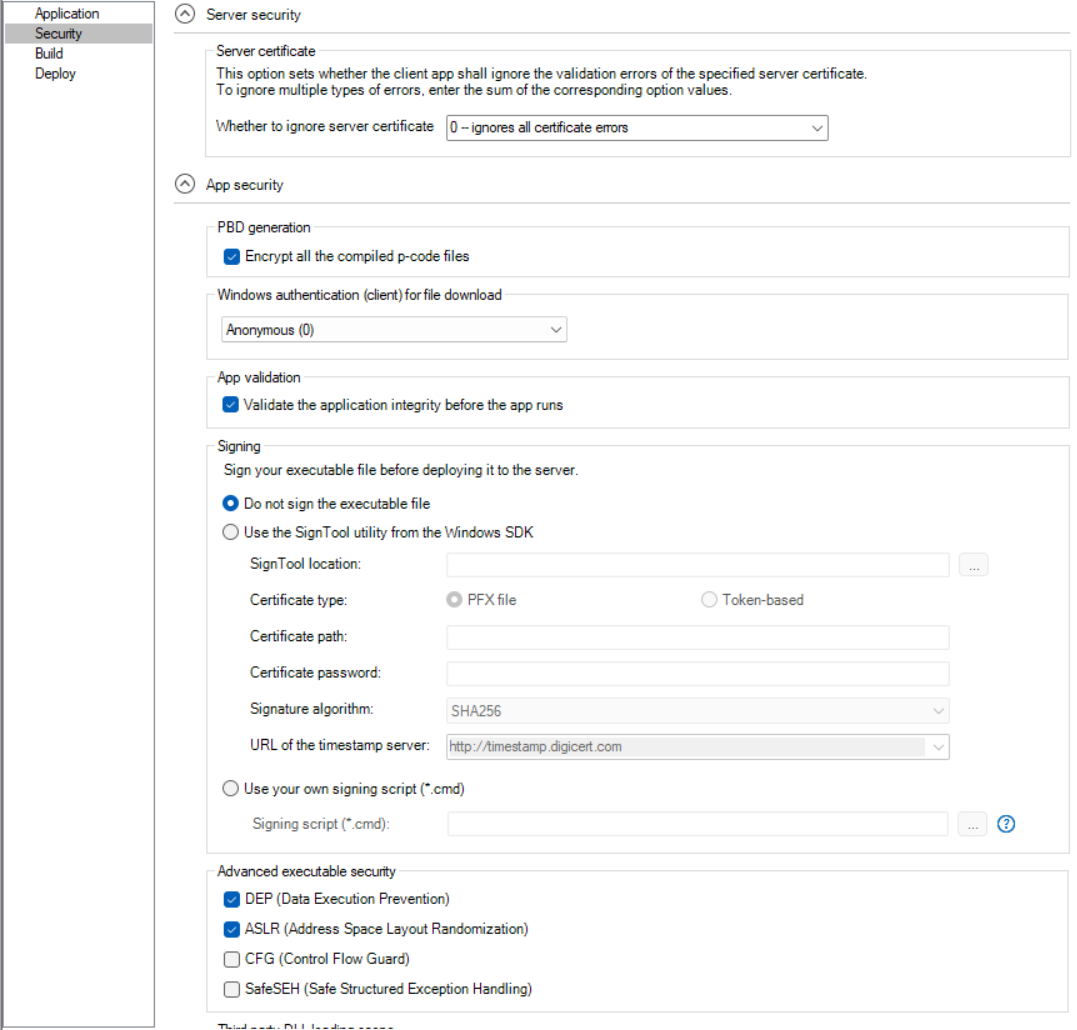This screenshot has width=1077, height=1030.
Task: Open the Windows authentication Anonymous dropdown
Action: coord(393,330)
